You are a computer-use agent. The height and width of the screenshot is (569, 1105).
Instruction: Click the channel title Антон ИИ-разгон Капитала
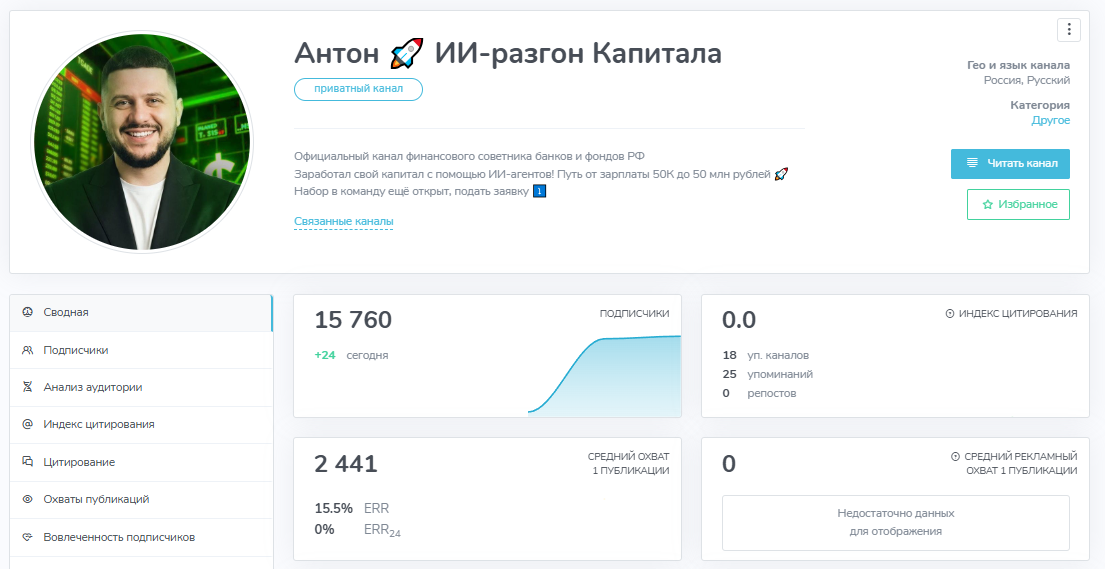coord(507,53)
